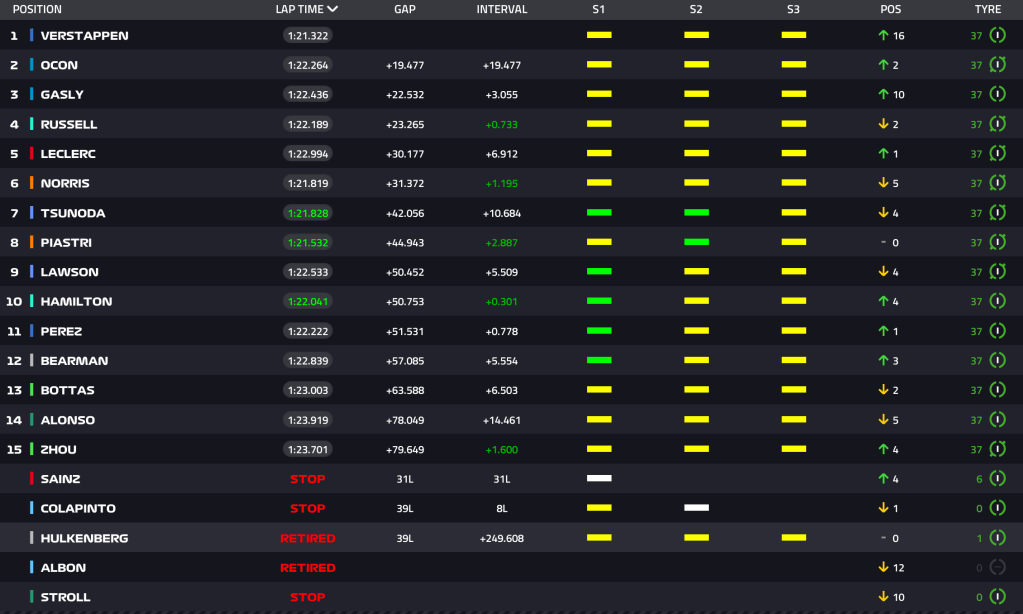Open the TSUNODA driver name
This screenshot has width=1023, height=614.
coord(72,213)
